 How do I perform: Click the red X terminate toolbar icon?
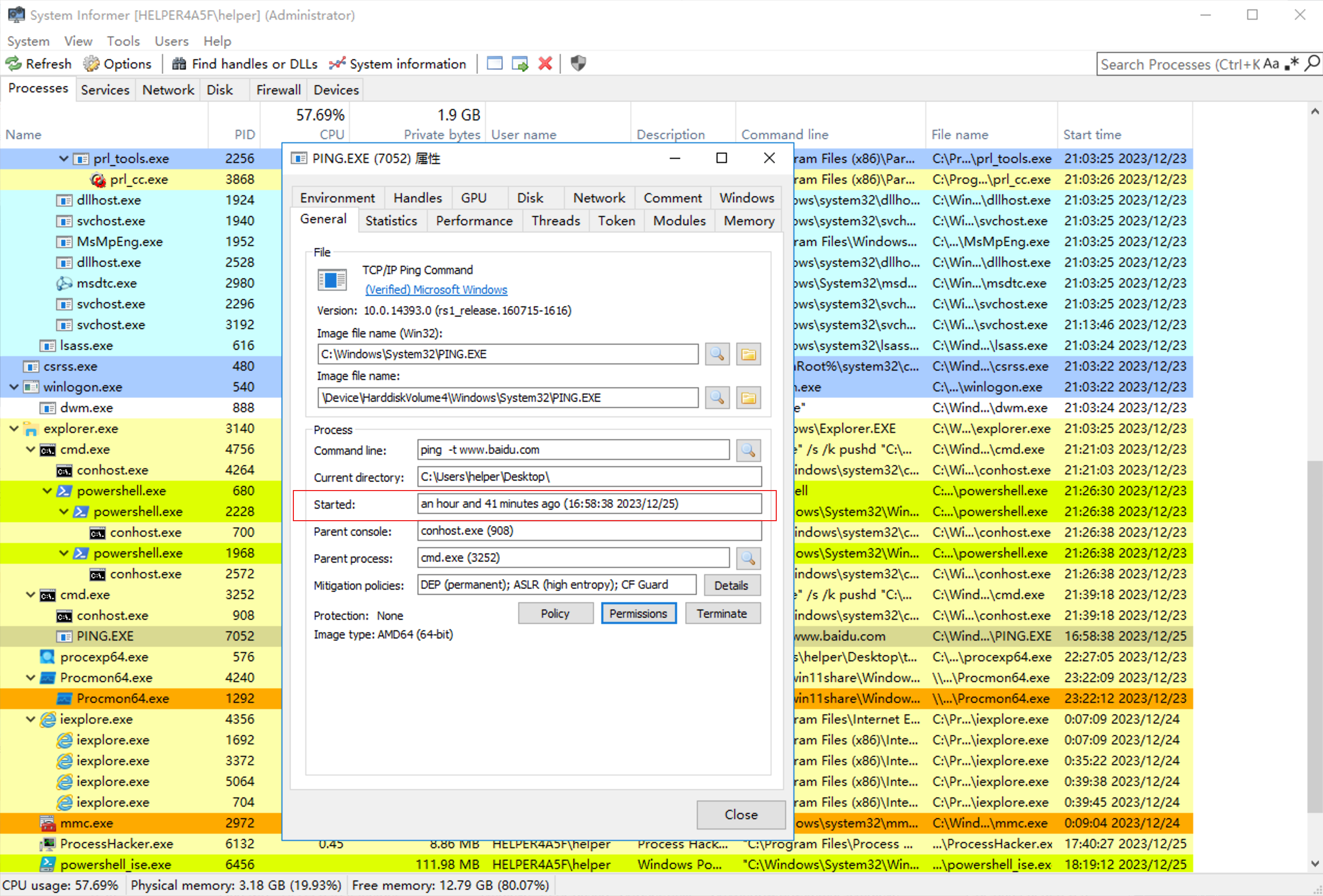coord(545,64)
